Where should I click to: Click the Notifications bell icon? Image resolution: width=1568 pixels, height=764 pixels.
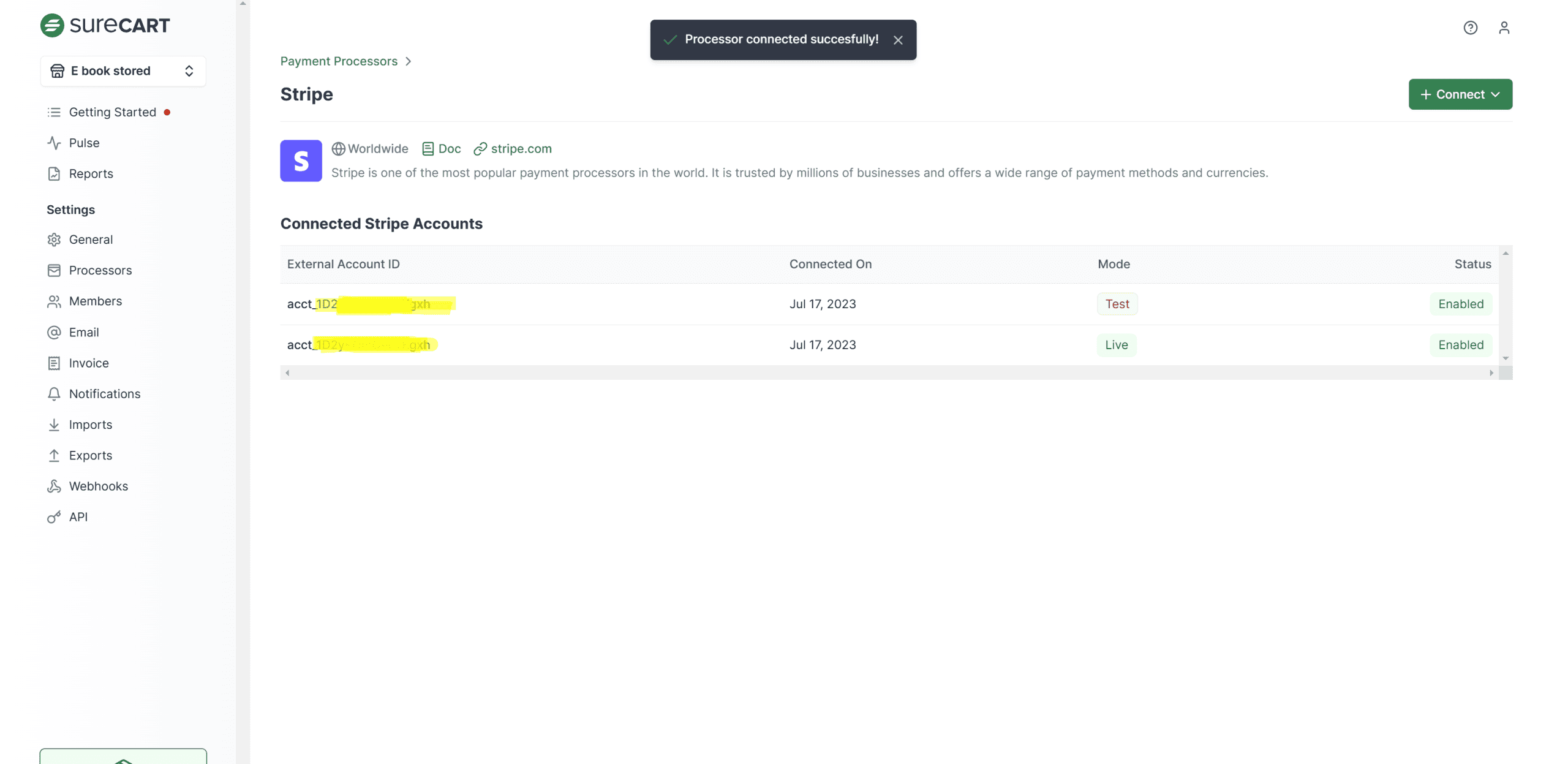click(54, 393)
